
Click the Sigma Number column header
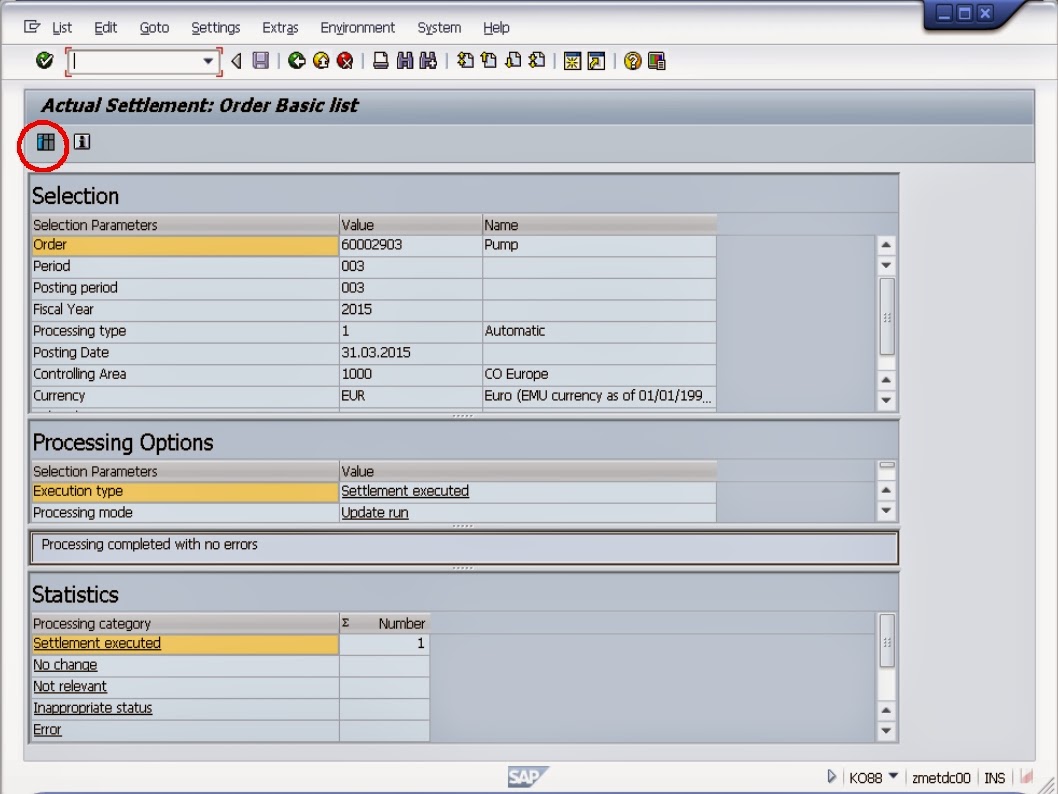tap(385, 623)
